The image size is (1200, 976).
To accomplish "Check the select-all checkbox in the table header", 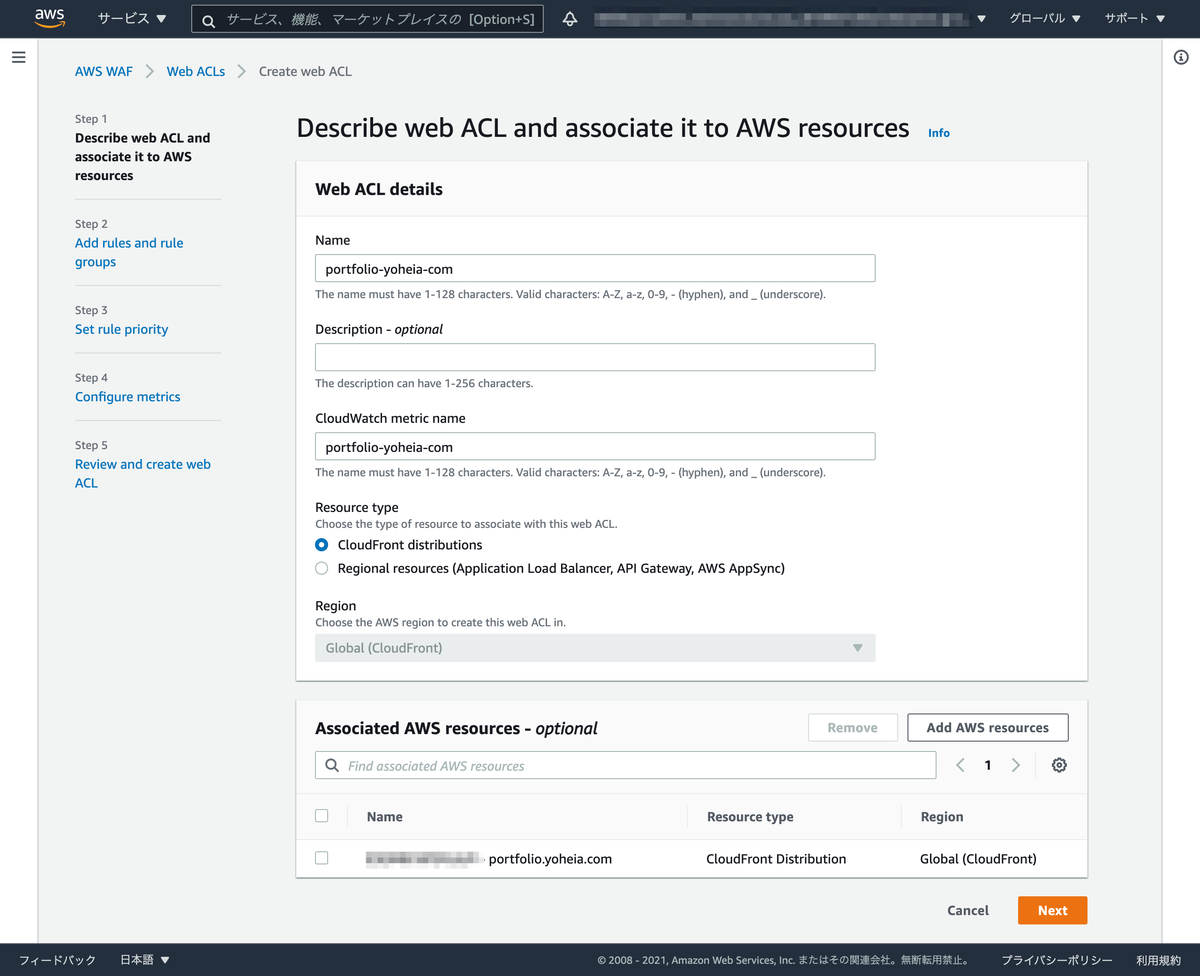I will 322,815.
